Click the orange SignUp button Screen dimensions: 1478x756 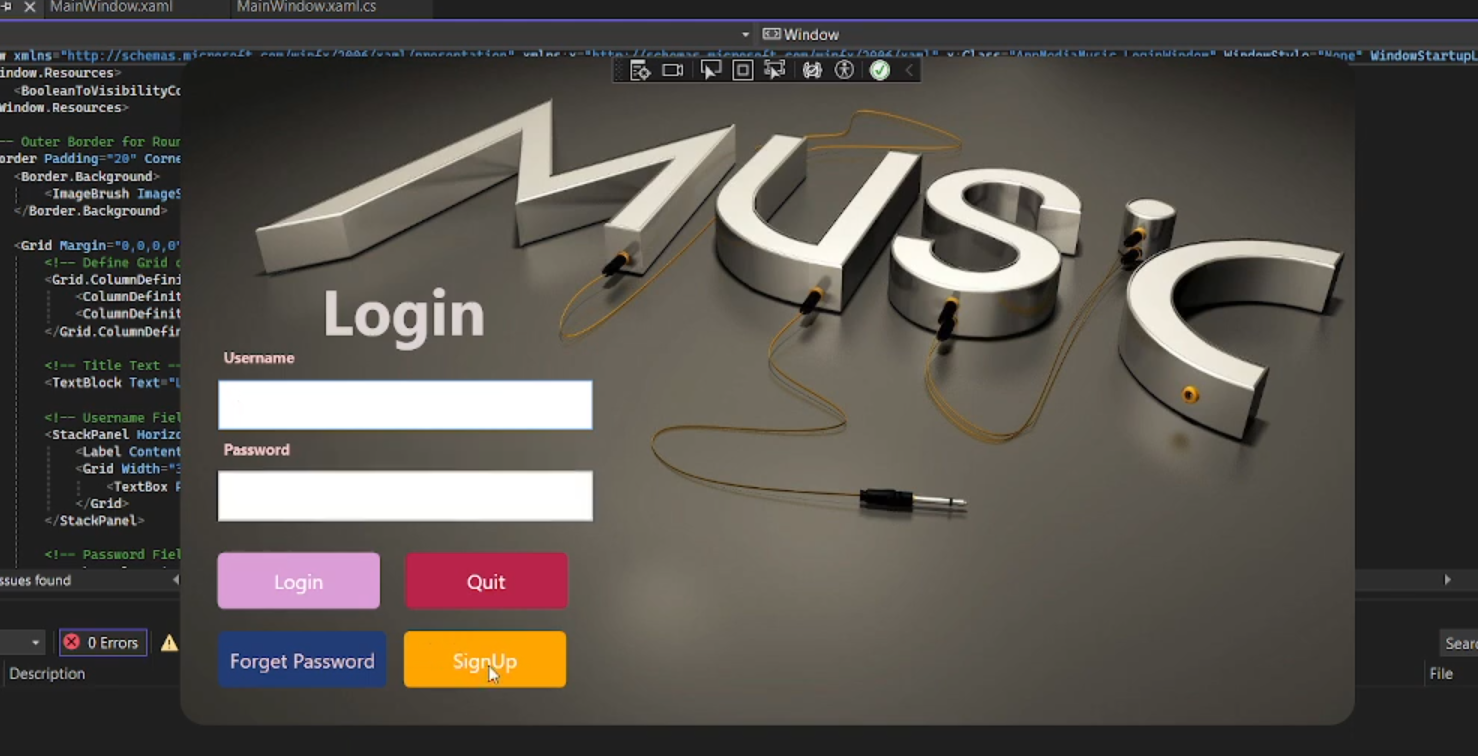(485, 660)
